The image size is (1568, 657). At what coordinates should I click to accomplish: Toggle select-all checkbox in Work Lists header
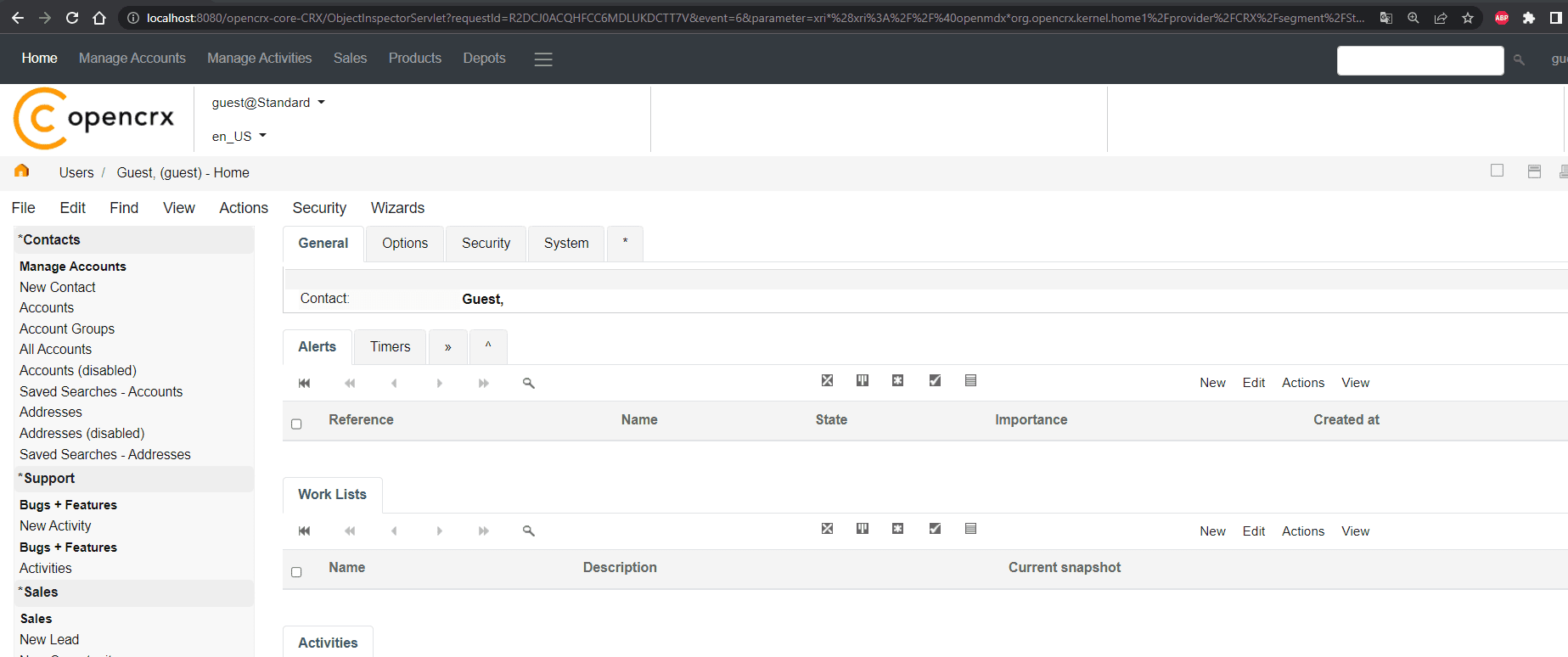[296, 572]
